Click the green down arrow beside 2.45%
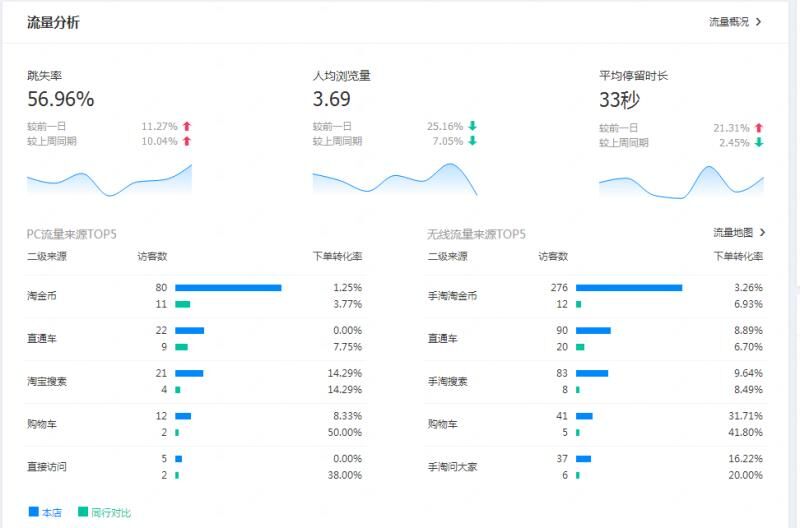 click(x=759, y=143)
